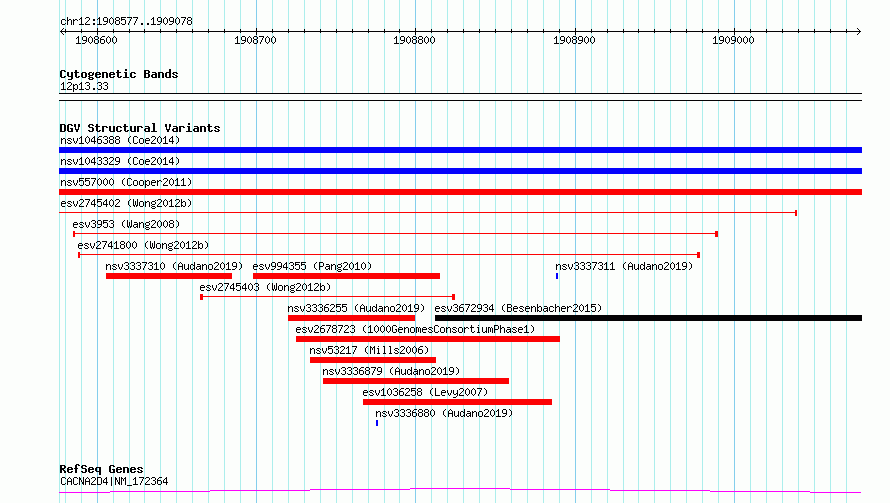Viewport: 890px width, 503px height.
Task: Click the nsv1046388 (Coe2014) blue variant bar
Action: pyautogui.click(x=460, y=150)
